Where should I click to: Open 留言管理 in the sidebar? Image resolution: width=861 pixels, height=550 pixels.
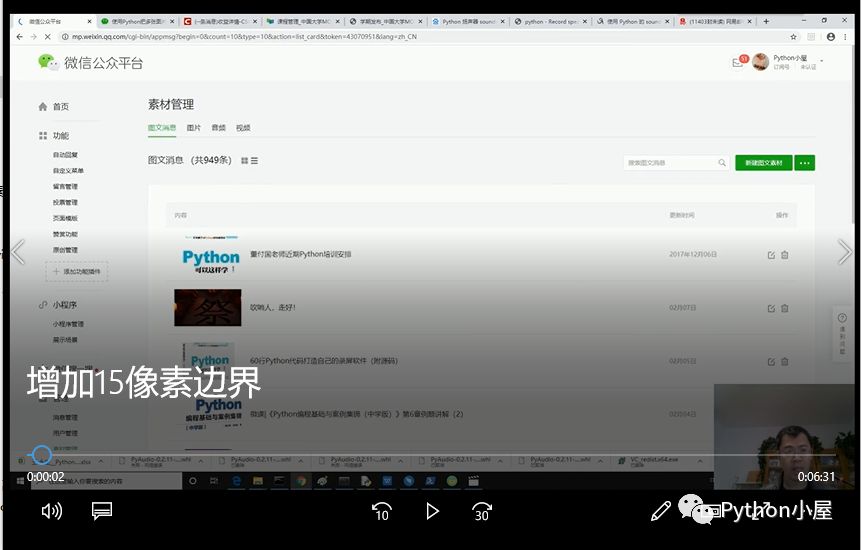(65, 187)
